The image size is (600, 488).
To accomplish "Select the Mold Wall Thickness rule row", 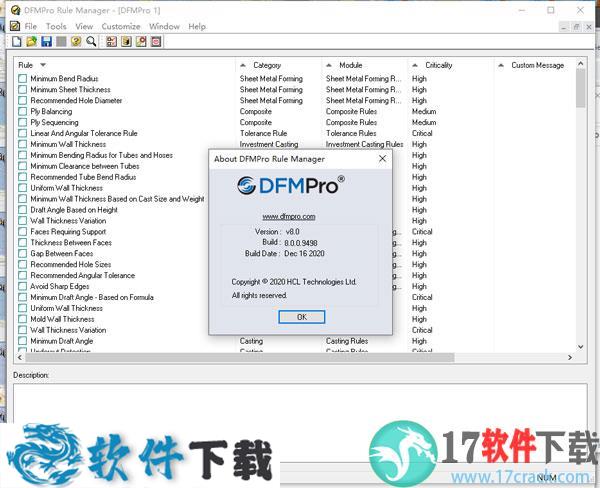I will tap(62, 319).
